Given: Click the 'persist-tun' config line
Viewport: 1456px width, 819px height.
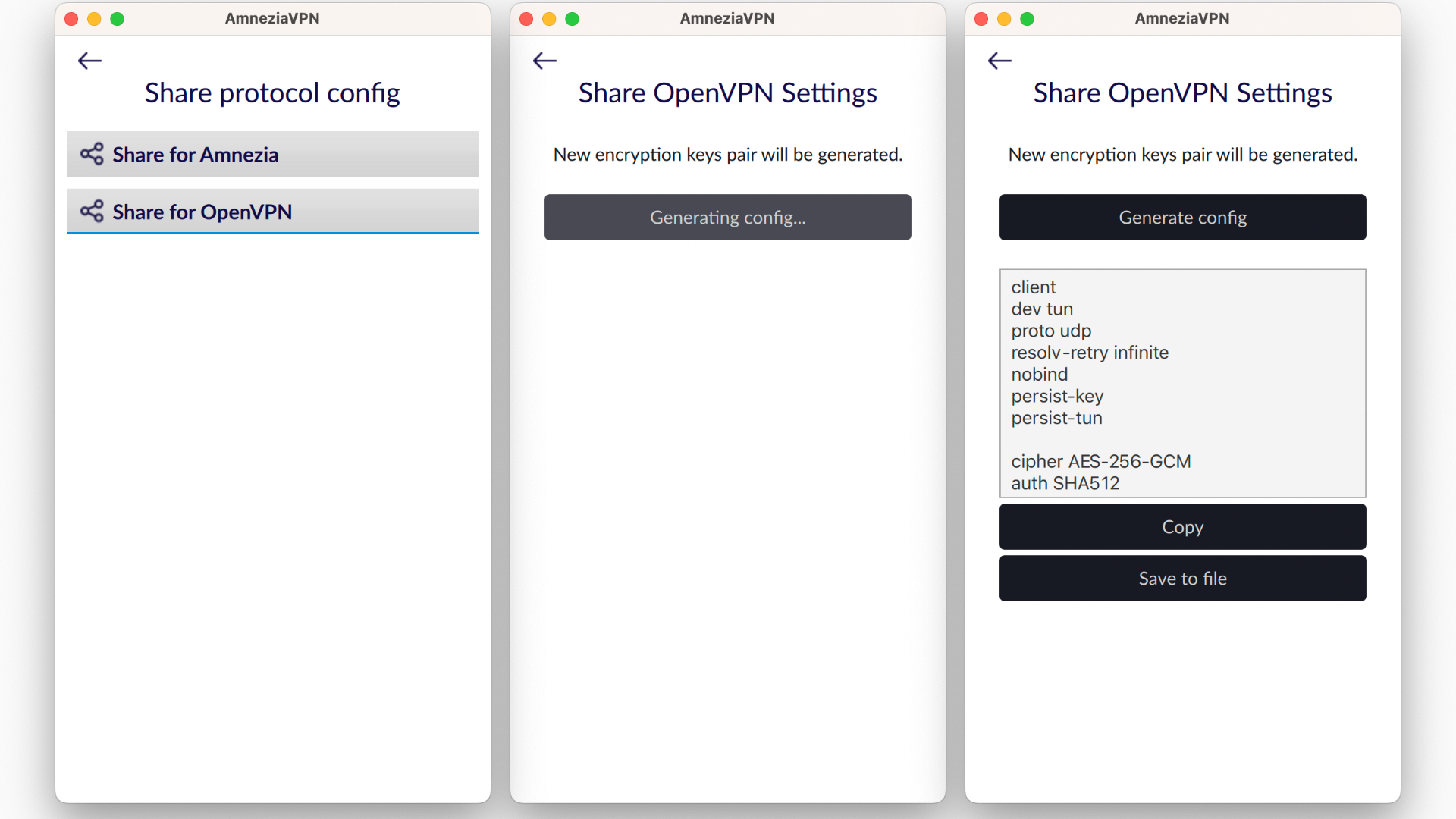Looking at the screenshot, I should 1056,418.
